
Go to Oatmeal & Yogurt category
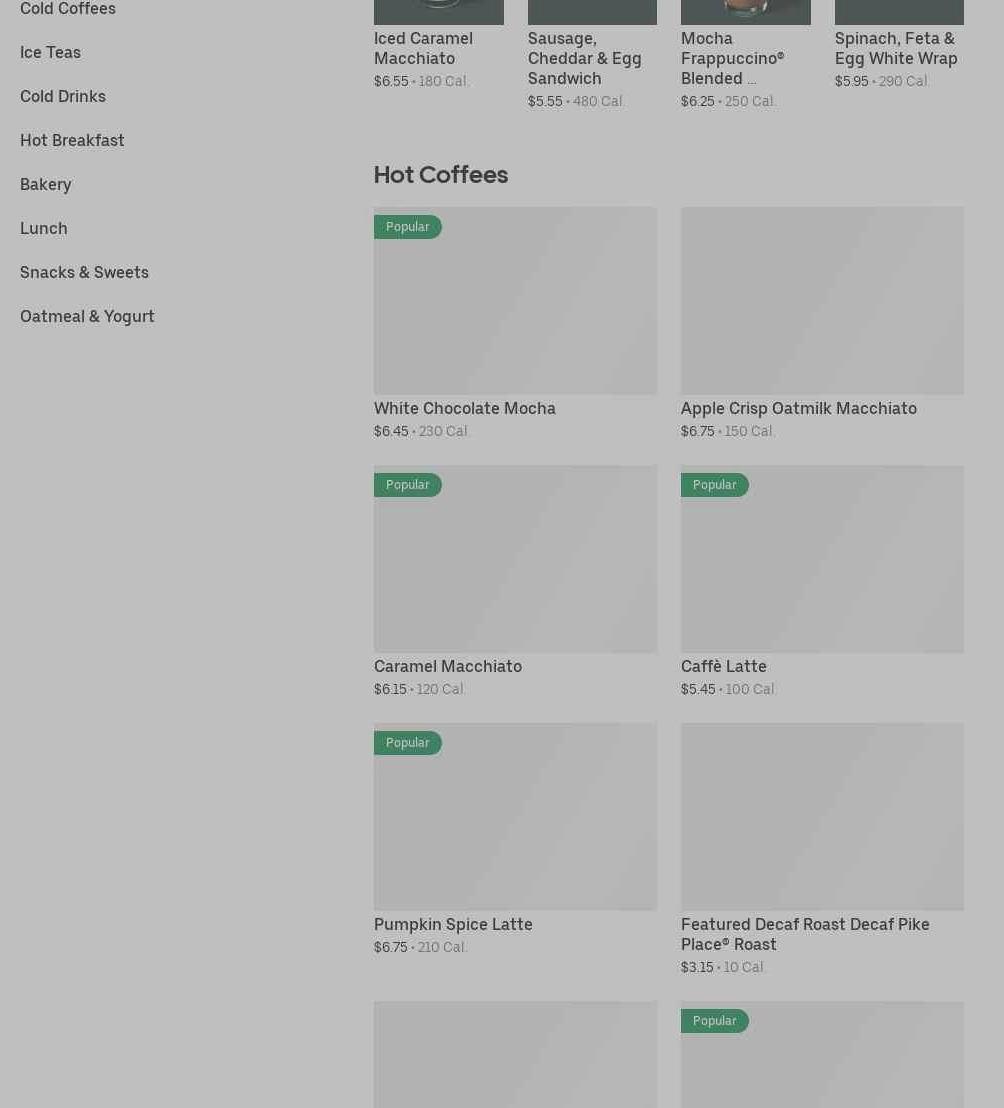(87, 317)
